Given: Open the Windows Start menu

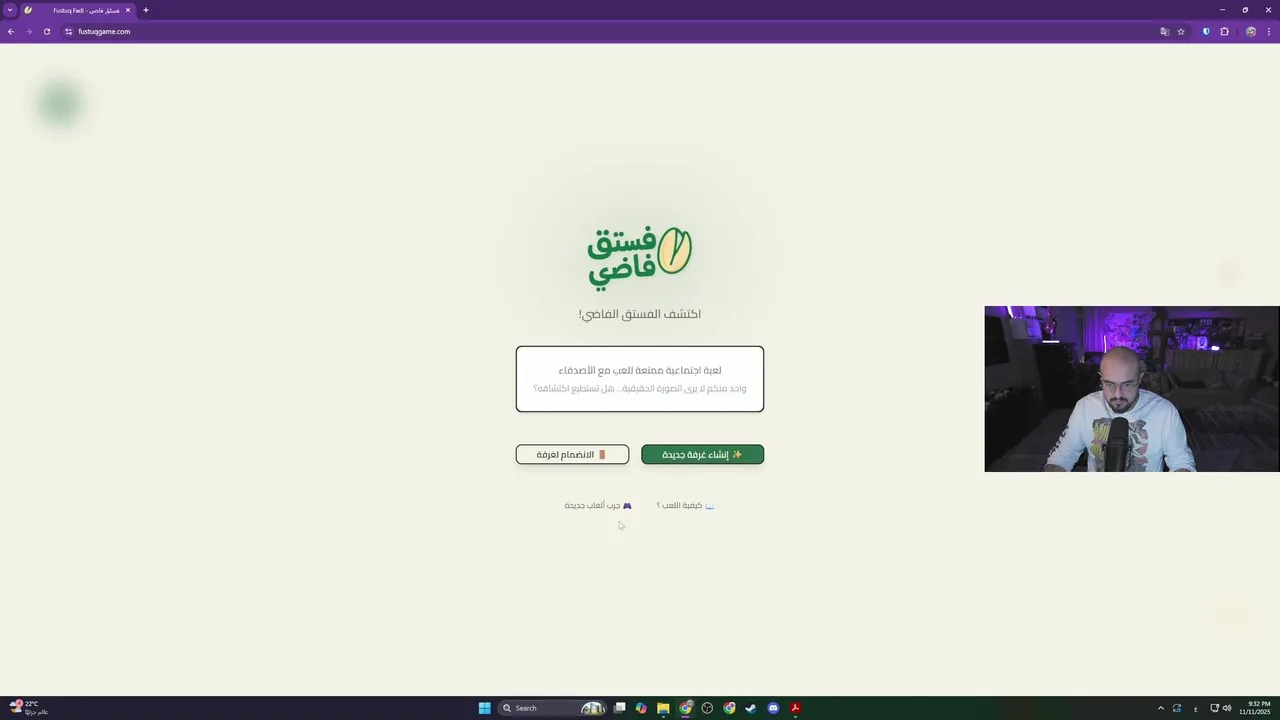Looking at the screenshot, I should (x=485, y=708).
